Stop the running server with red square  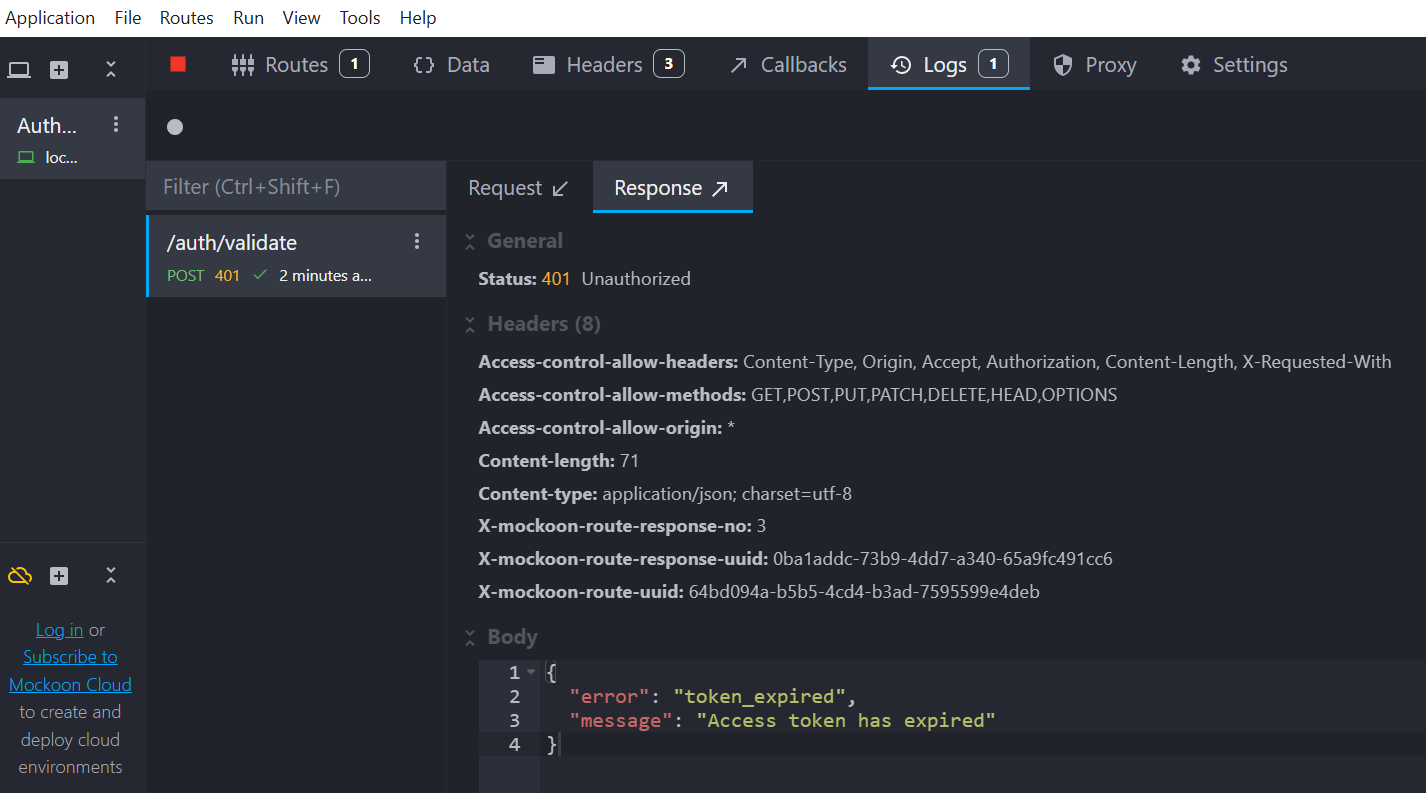(178, 65)
